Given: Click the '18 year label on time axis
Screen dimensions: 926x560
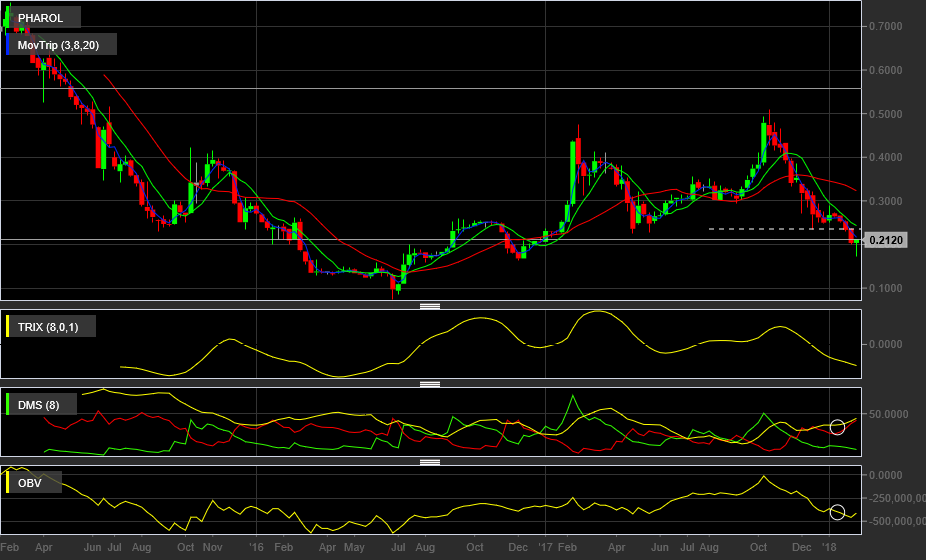Looking at the screenshot, I should pyautogui.click(x=829, y=547).
